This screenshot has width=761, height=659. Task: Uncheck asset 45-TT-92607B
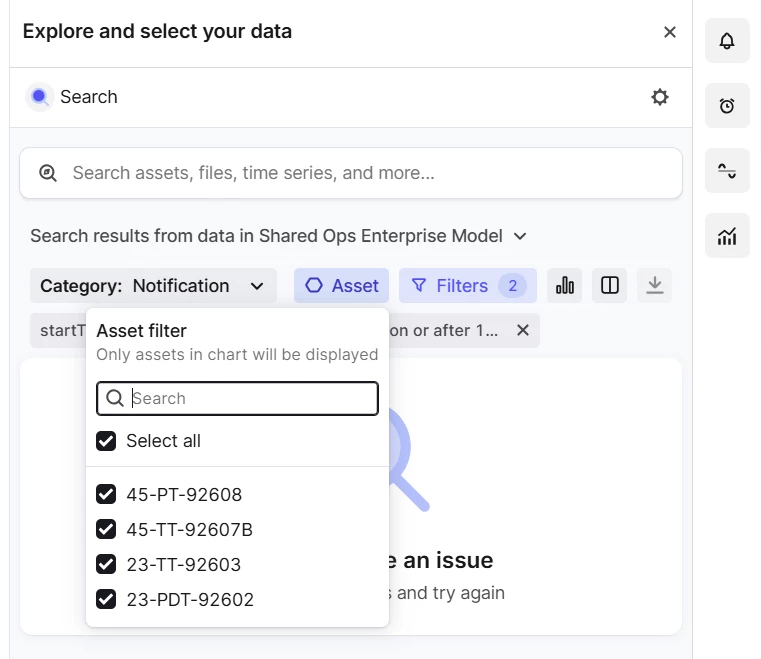pyautogui.click(x=106, y=529)
